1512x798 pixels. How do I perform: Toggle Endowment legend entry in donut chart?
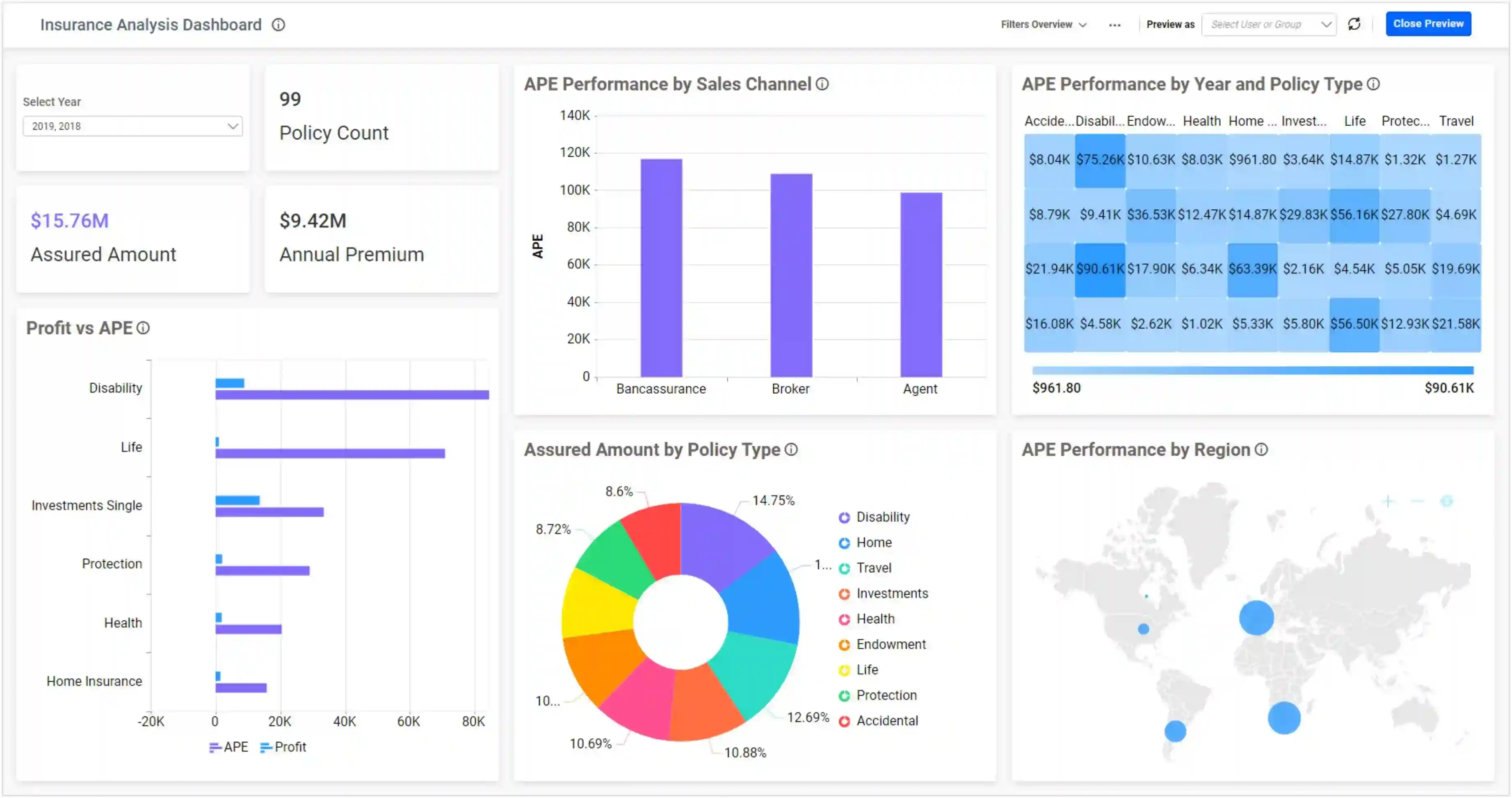click(882, 644)
